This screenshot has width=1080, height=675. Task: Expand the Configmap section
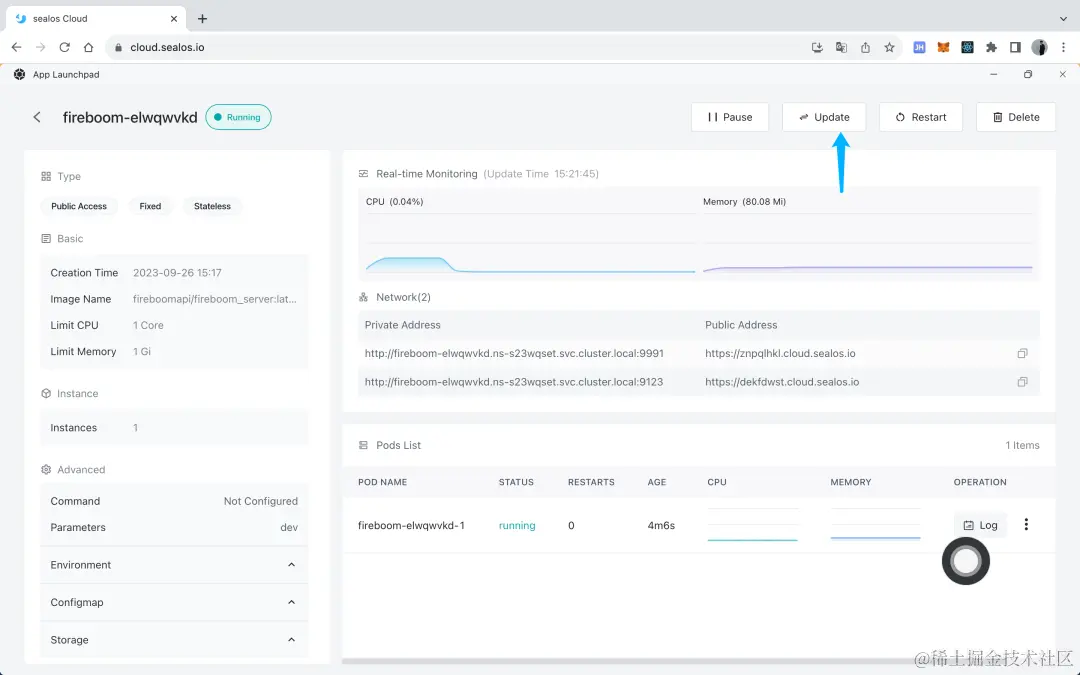point(174,602)
